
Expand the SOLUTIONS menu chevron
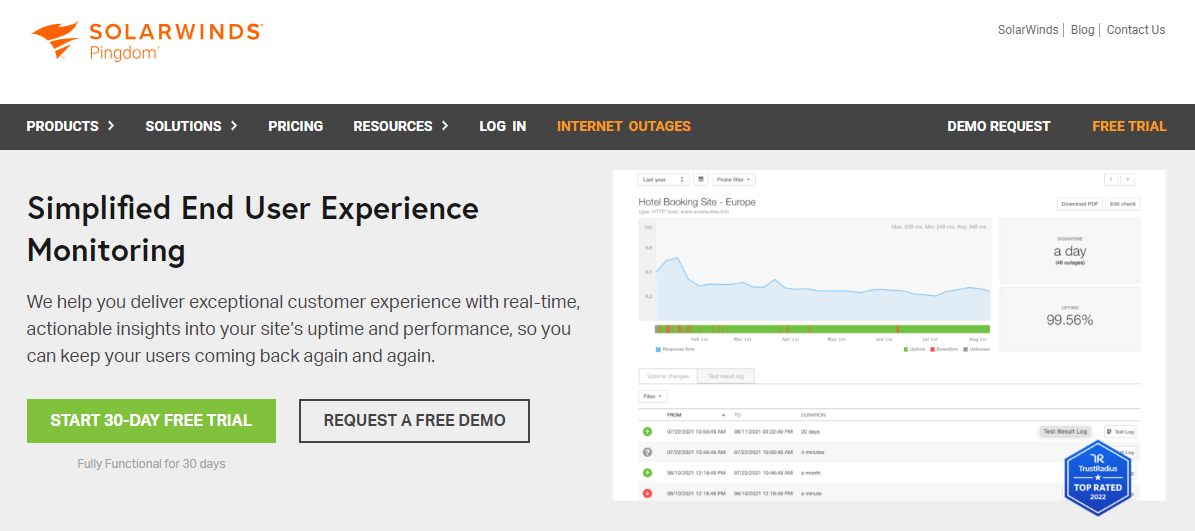[x=234, y=126]
